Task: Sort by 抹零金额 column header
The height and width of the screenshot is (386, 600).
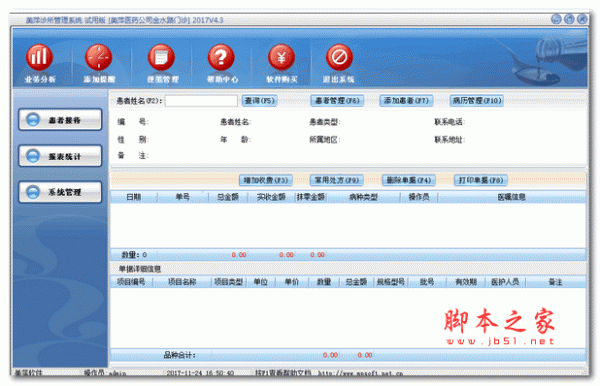Action: coord(311,197)
